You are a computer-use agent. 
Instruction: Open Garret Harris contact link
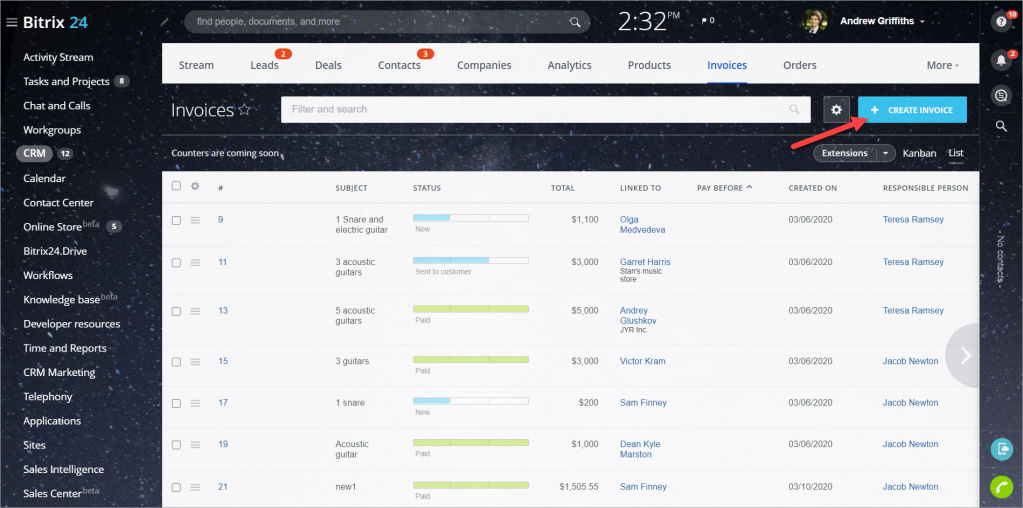645,261
